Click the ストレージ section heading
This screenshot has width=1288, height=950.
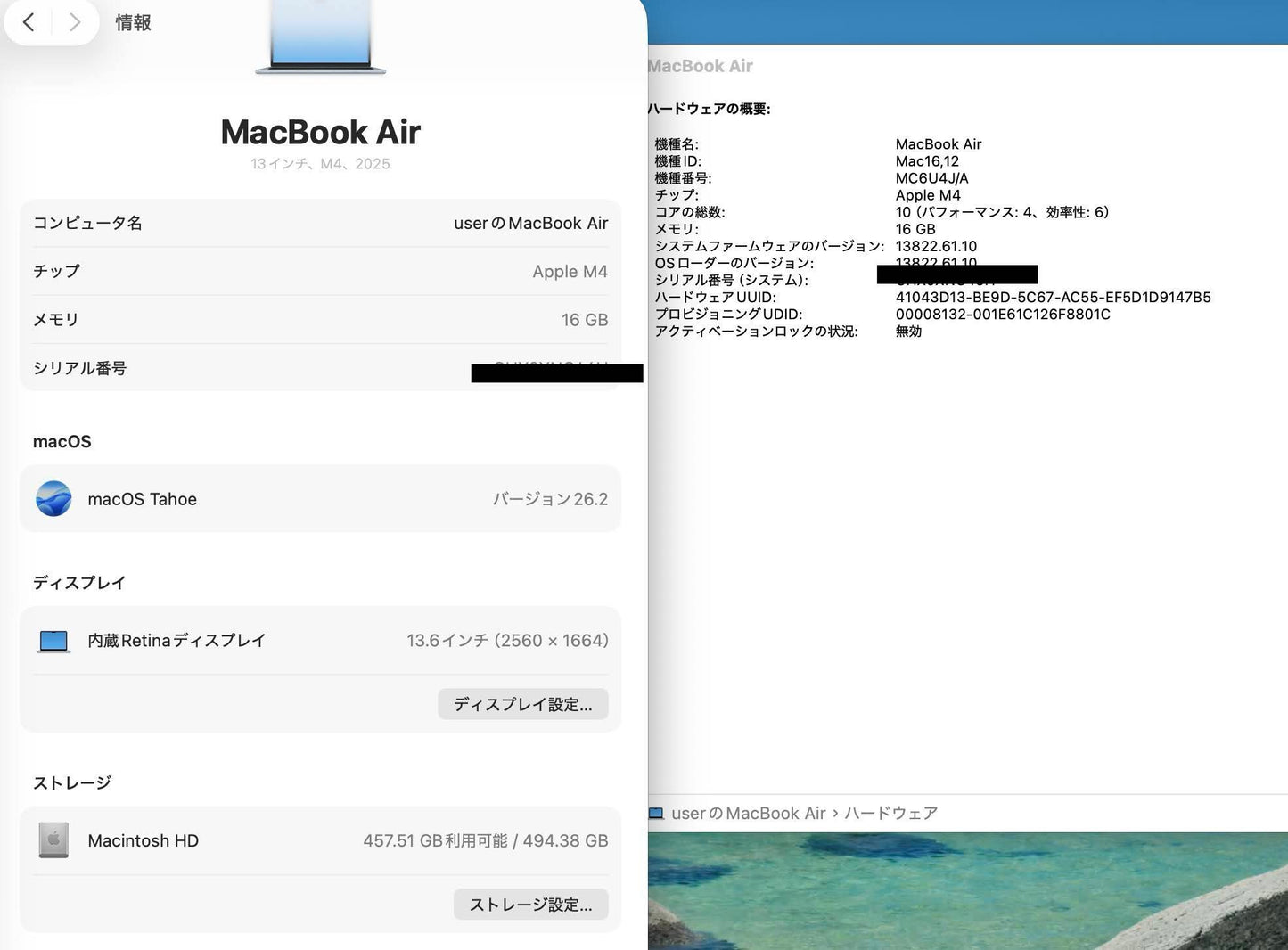pyautogui.click(x=72, y=782)
